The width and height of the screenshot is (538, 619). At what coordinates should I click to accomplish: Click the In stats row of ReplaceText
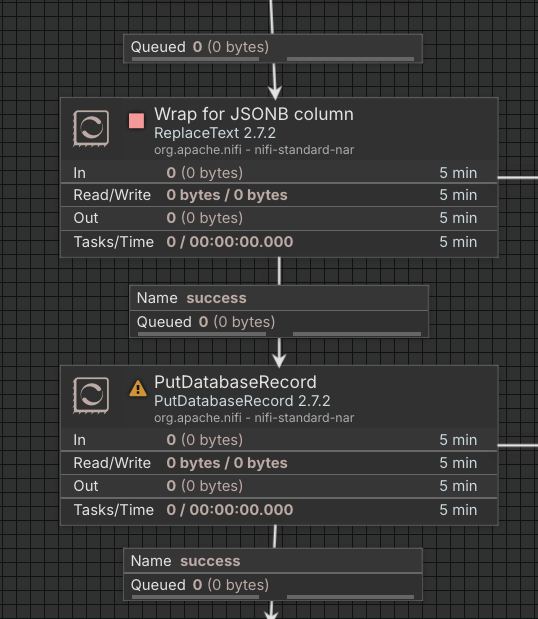coord(279,173)
